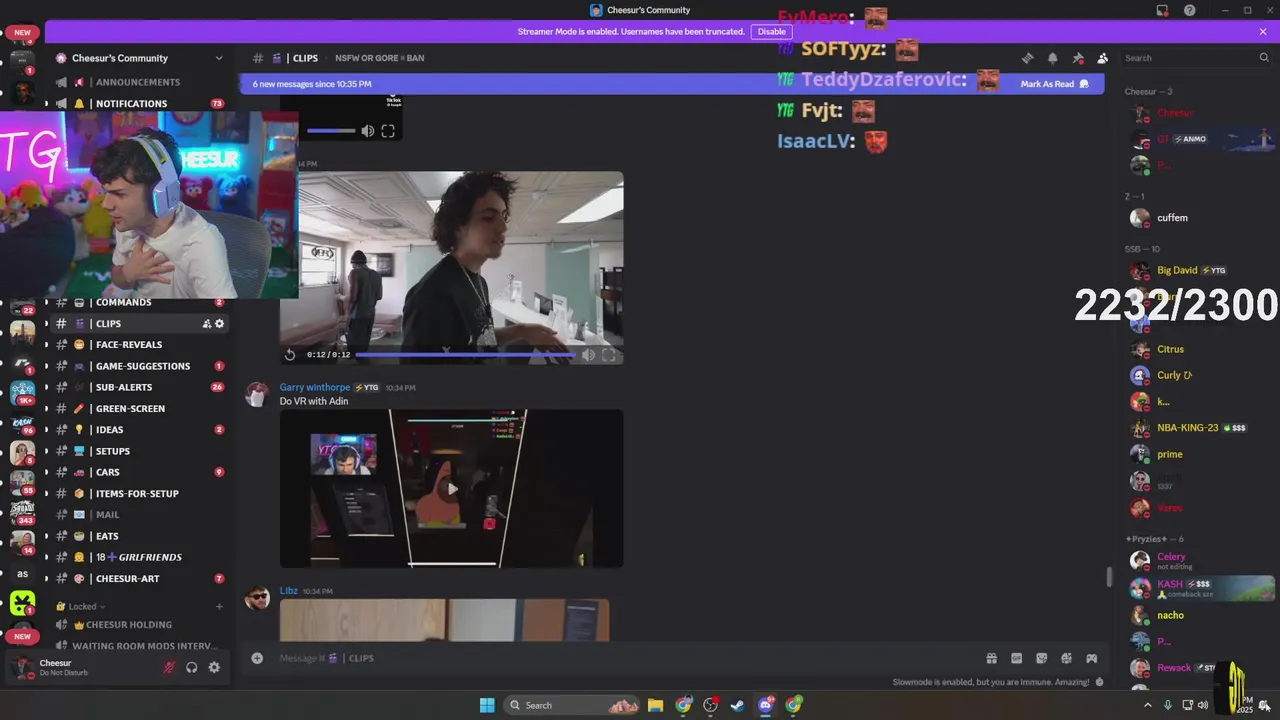Replay the 0:12 video

point(290,354)
